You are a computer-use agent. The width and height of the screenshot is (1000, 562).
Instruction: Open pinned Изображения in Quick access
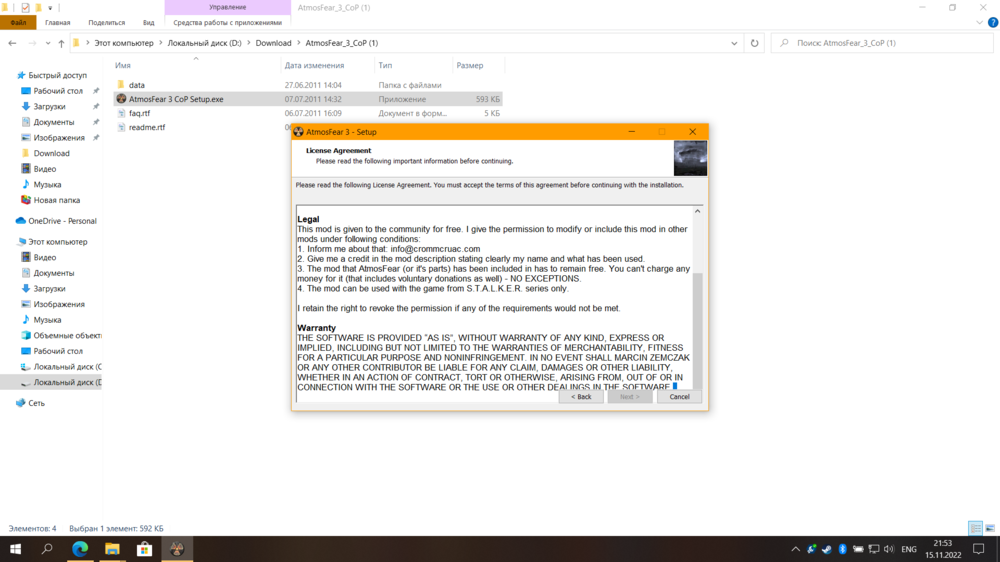click(x=59, y=138)
